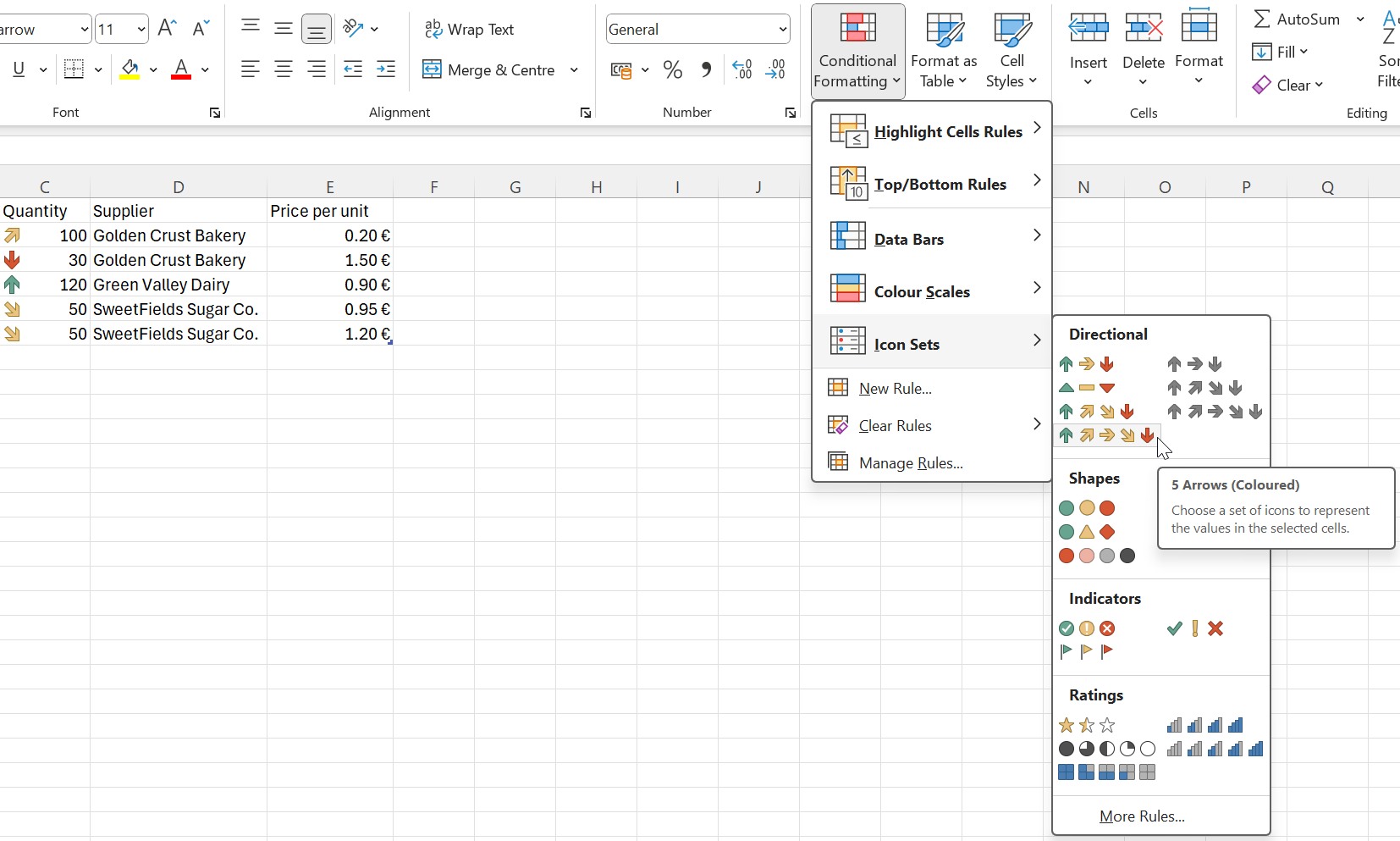The height and width of the screenshot is (841, 1400).
Task: Select the 5 Arrows (Coloured) icon set
Action: [1106, 435]
